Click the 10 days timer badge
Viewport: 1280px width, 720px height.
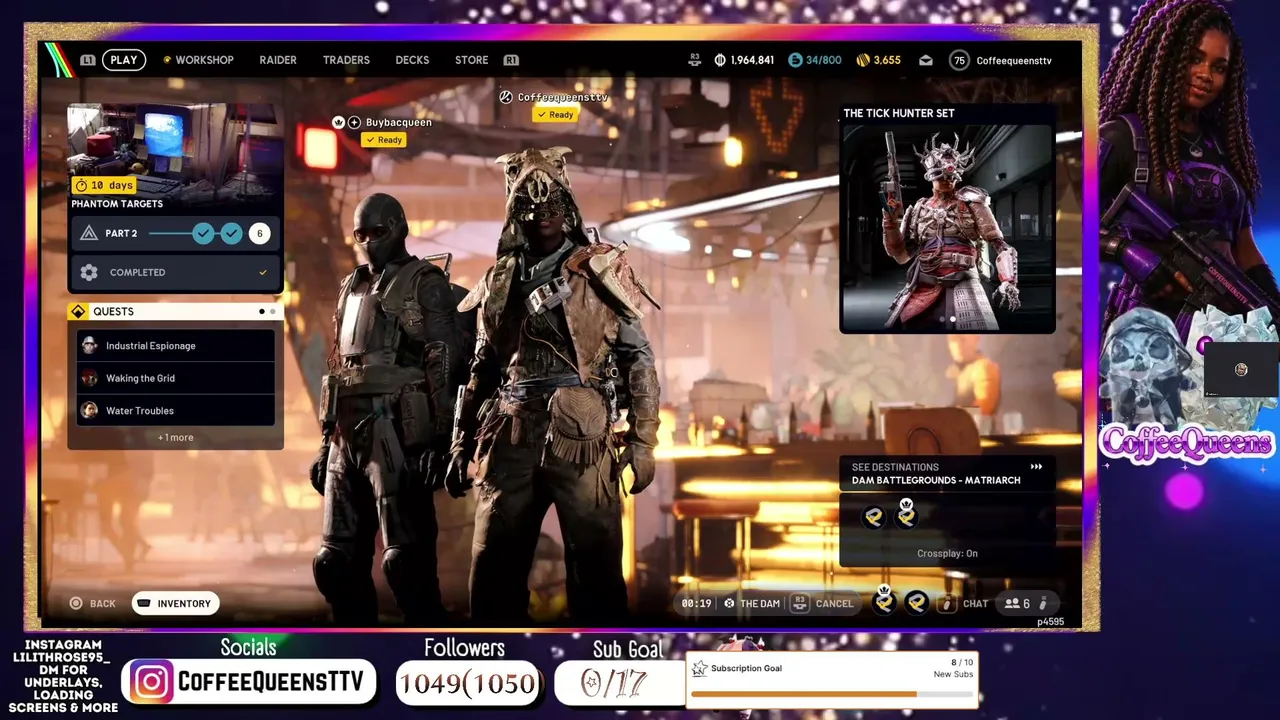tap(104, 185)
